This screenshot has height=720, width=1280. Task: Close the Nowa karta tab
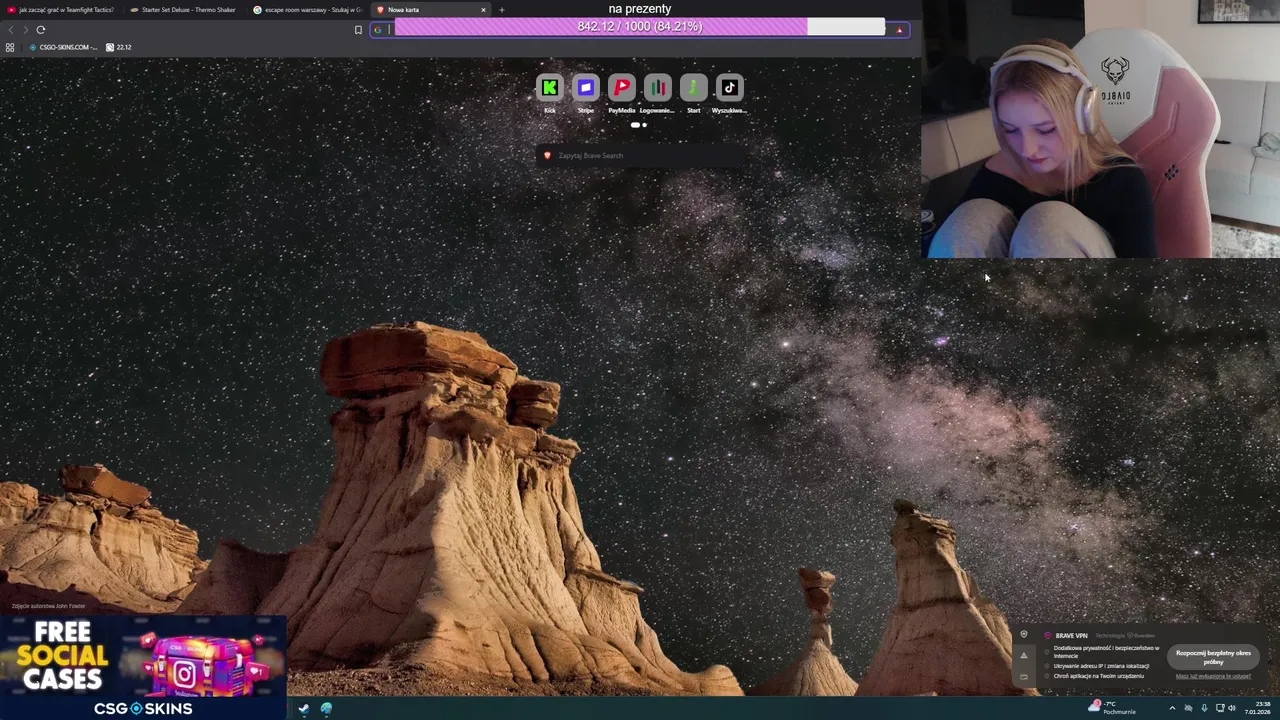tap(483, 10)
